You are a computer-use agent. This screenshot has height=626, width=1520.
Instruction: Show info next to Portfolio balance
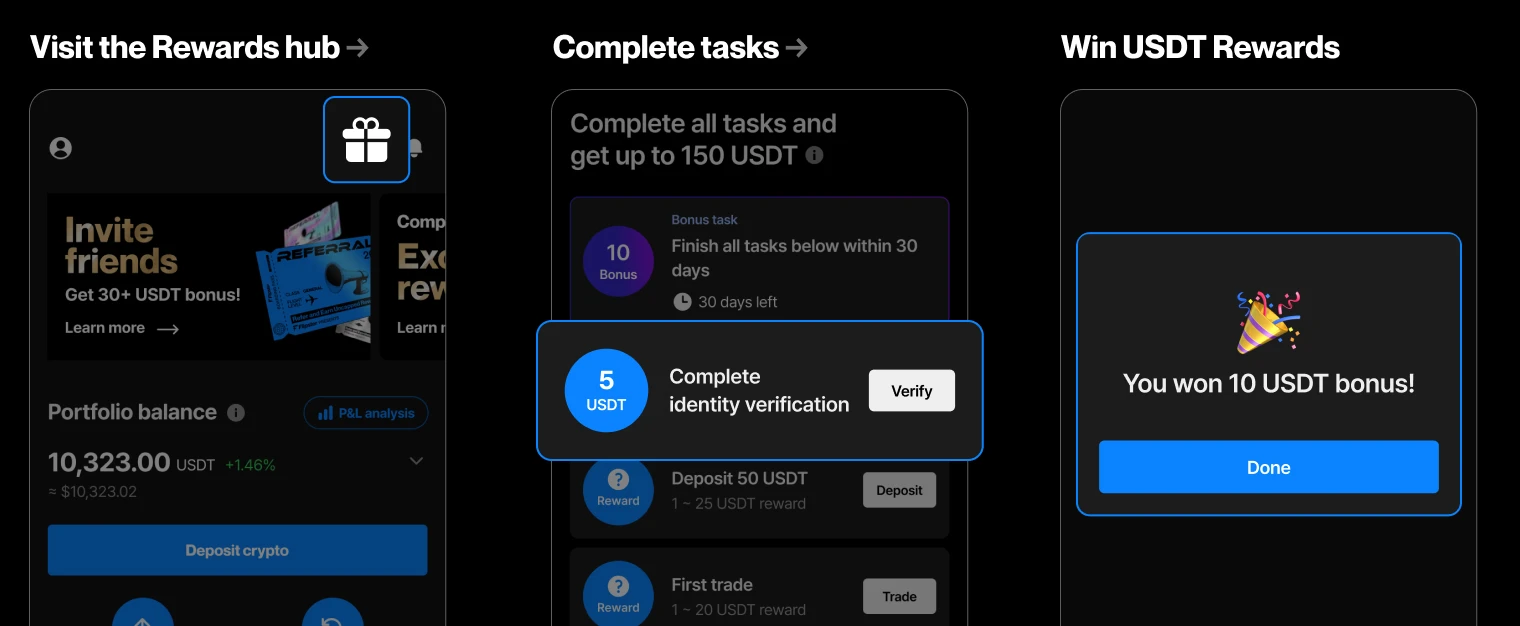point(236,413)
